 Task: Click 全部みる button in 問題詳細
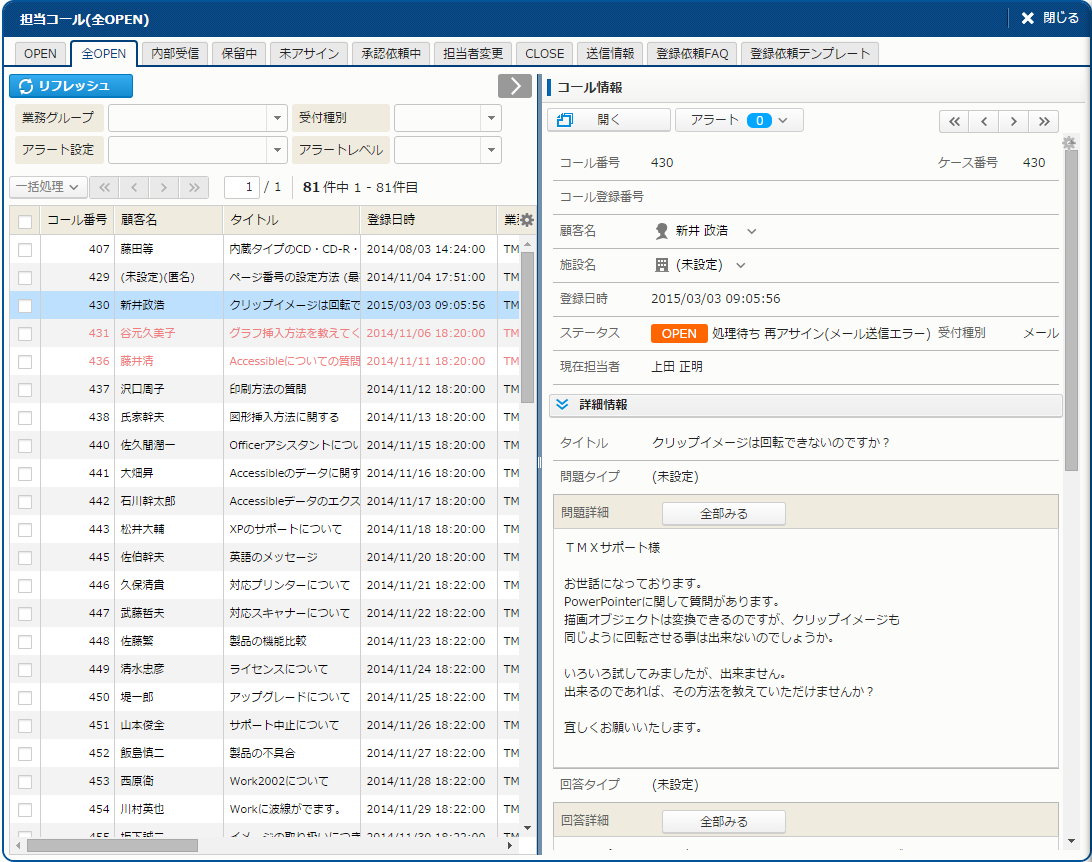click(x=723, y=513)
